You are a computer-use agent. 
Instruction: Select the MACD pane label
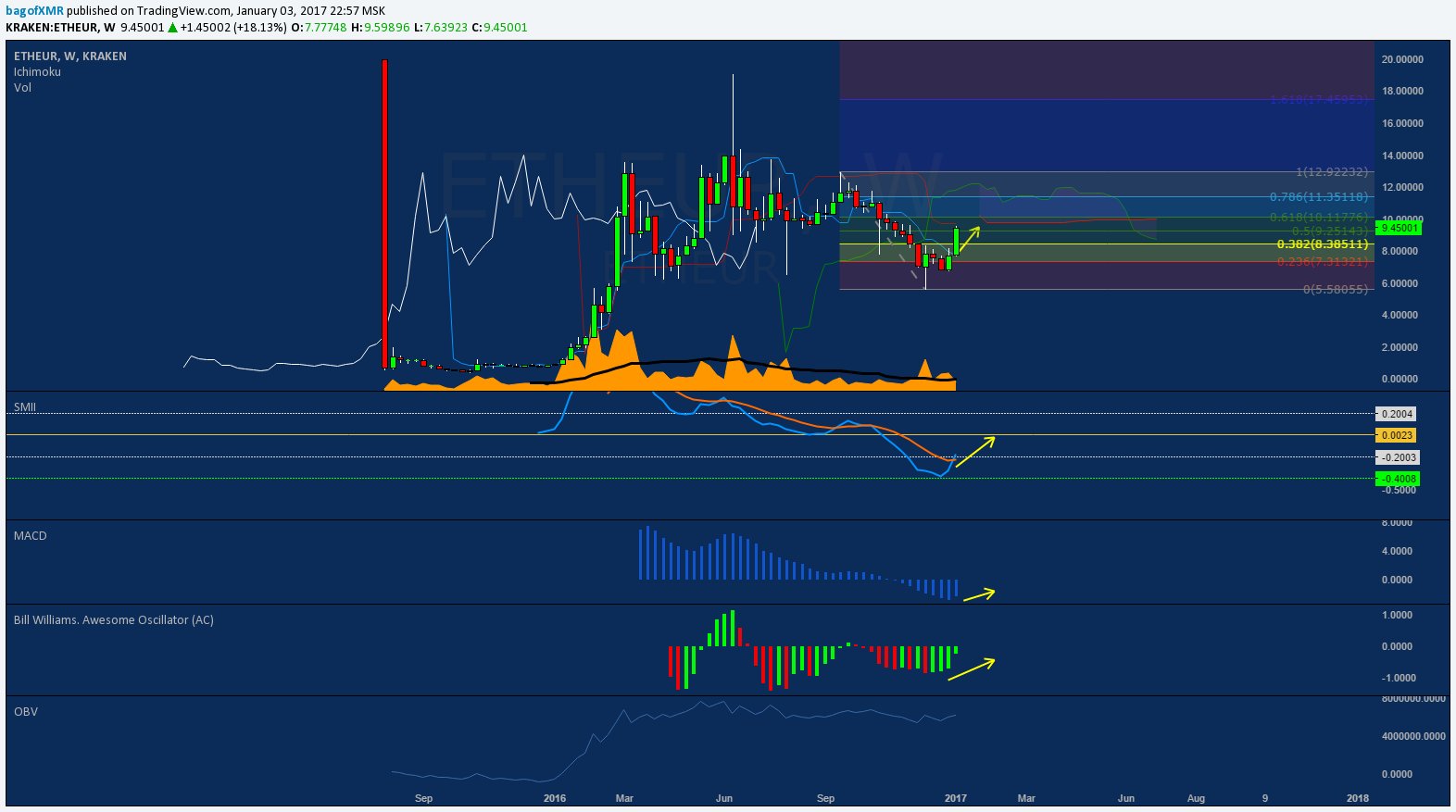coord(31,536)
